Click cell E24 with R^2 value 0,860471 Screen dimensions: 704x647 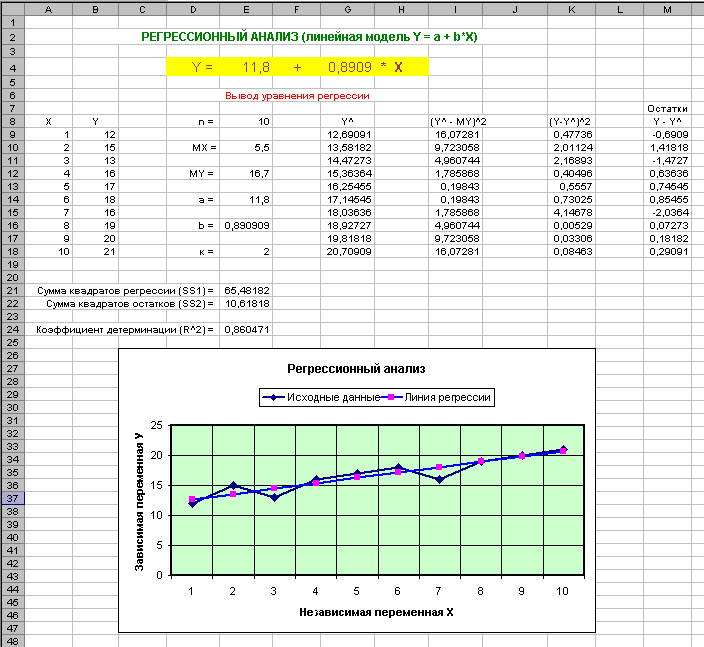click(246, 330)
